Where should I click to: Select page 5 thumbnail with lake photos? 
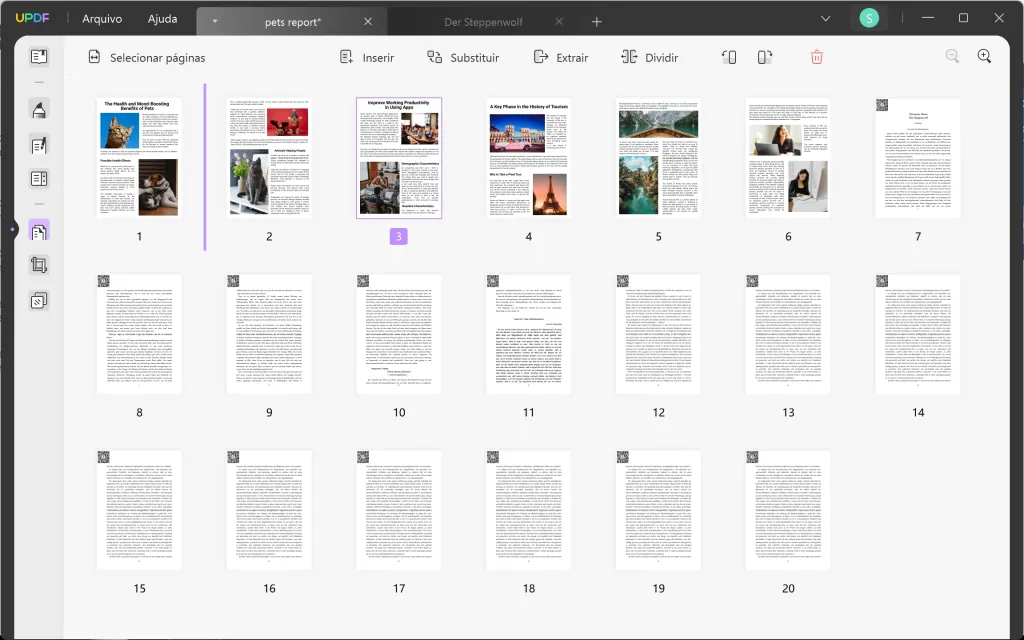click(658, 157)
